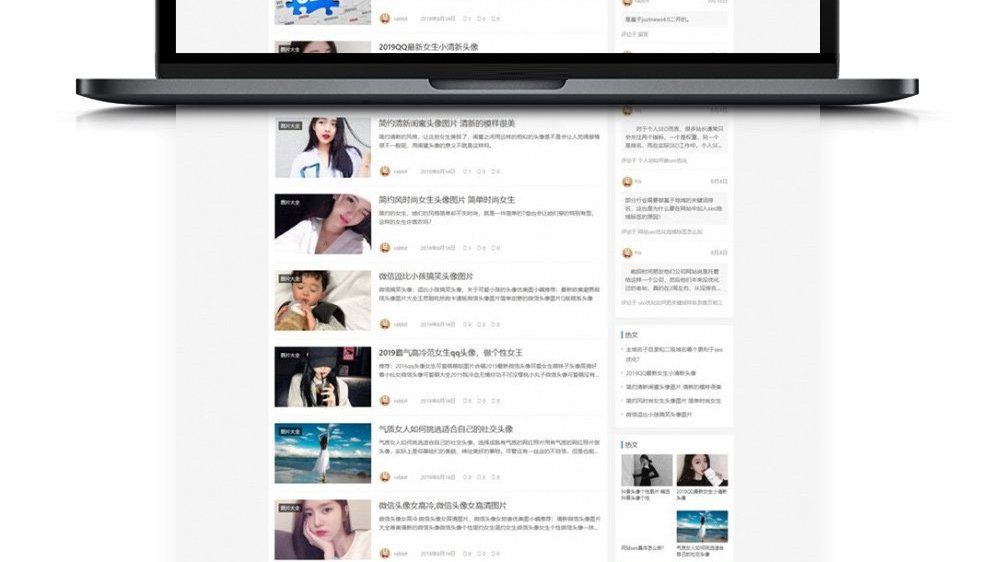Open sidebar hot link 简约清新闺蜜头像图片
Viewport: 1000px width, 562px height.
click(673, 387)
